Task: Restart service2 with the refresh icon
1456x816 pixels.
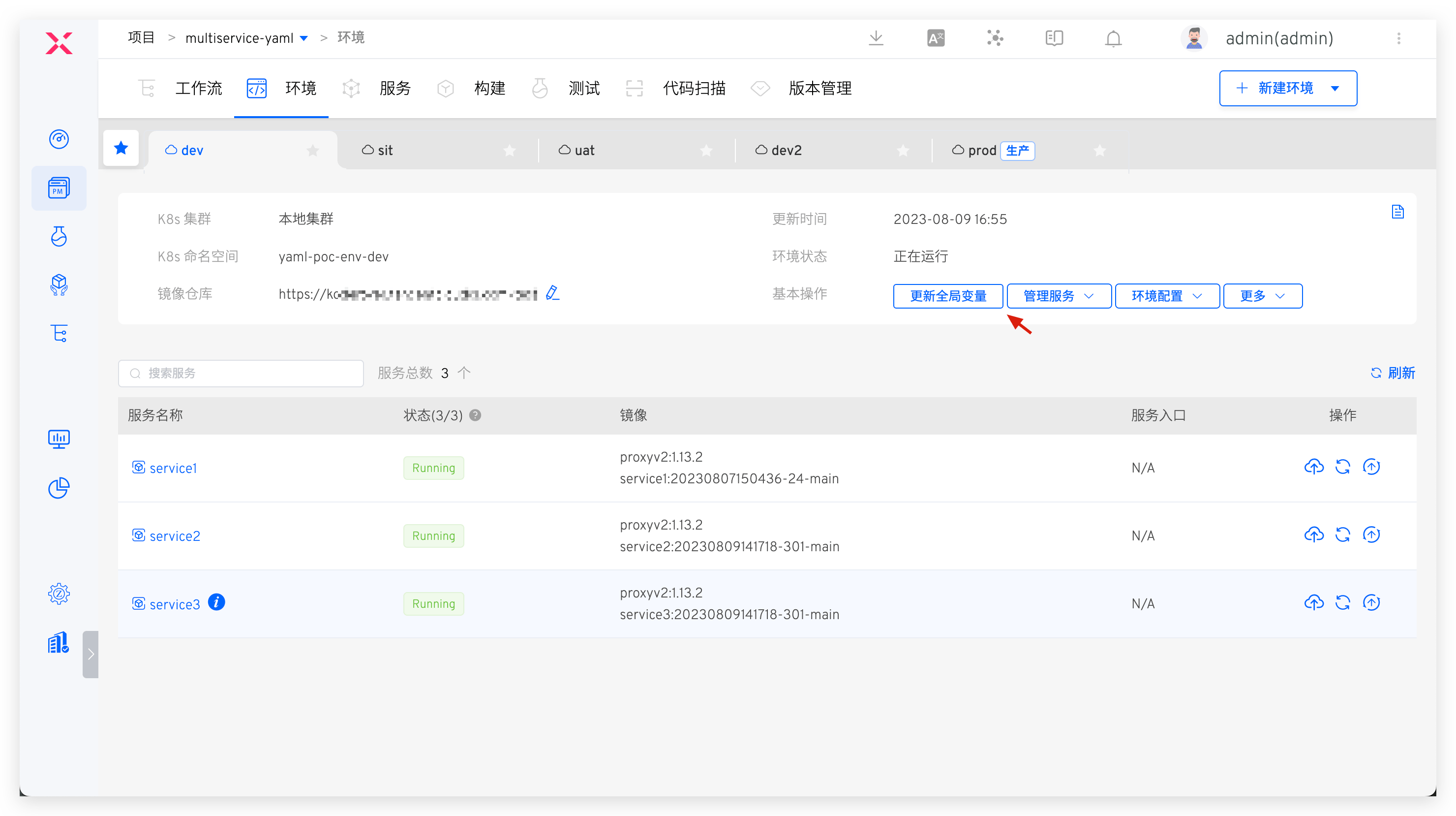Action: (1342, 535)
